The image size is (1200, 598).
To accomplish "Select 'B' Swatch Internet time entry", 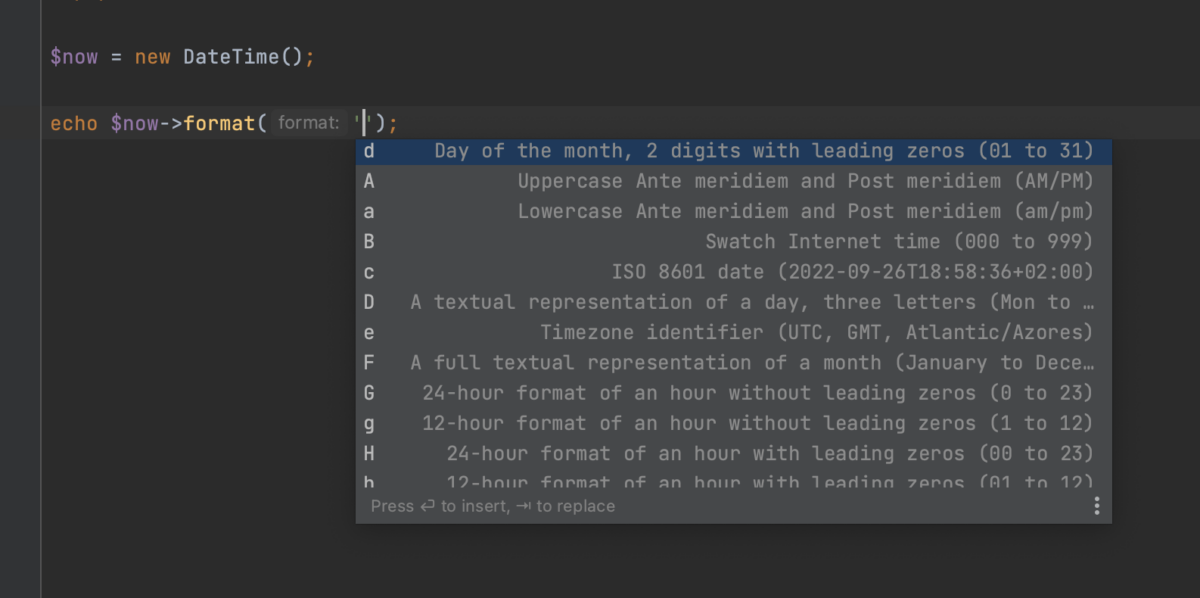I will pyautogui.click(x=733, y=241).
